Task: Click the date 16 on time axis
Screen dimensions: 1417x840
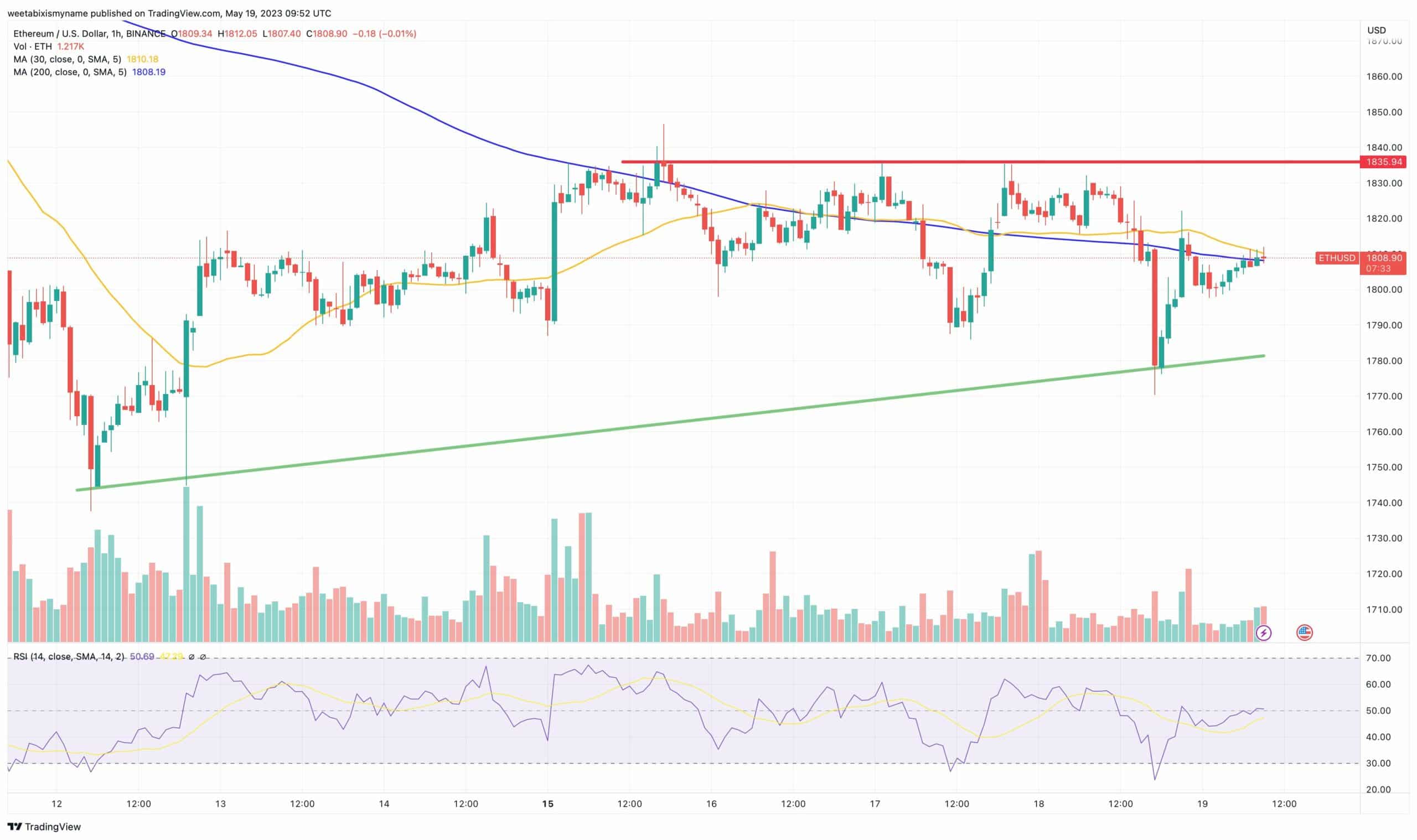Action: coord(711,804)
